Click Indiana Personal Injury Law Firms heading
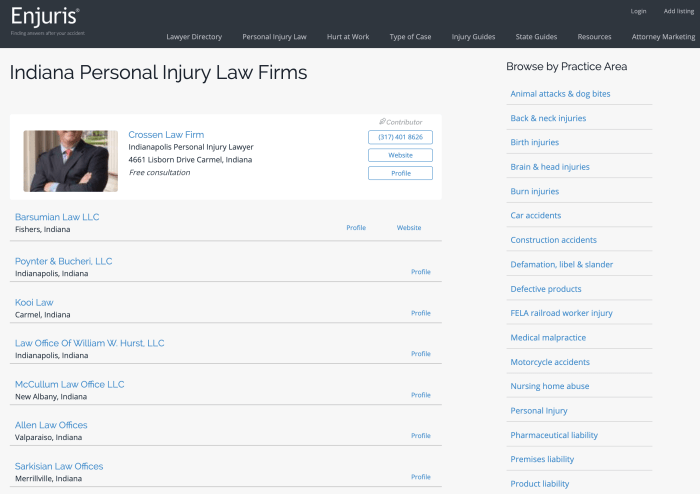Viewport: 700px width, 494px height. click(x=158, y=72)
